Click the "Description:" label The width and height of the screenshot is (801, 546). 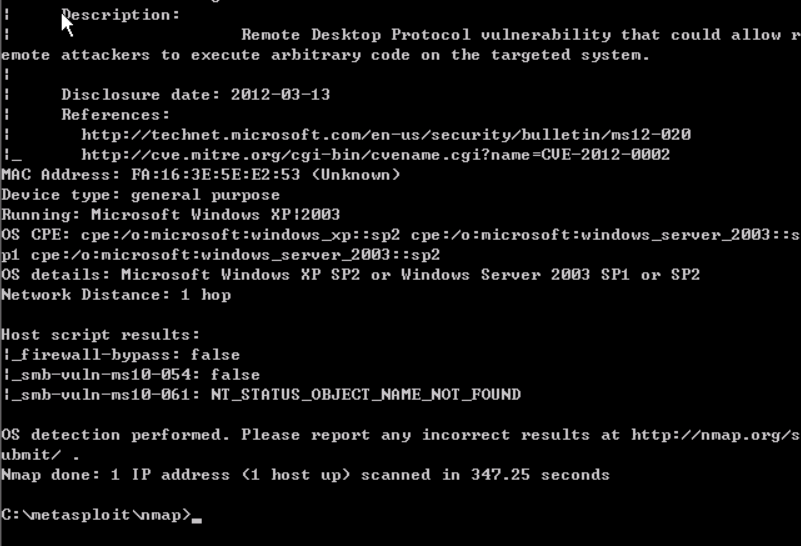[x=121, y=15]
